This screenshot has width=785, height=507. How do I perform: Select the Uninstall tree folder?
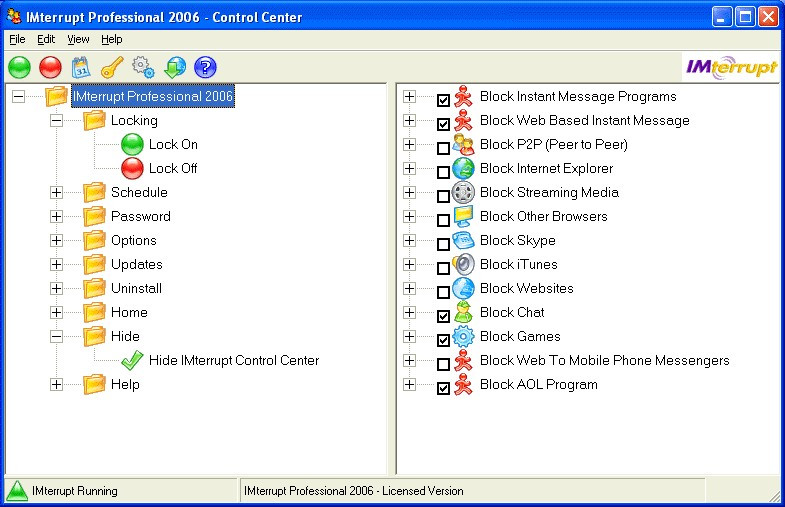(x=136, y=288)
